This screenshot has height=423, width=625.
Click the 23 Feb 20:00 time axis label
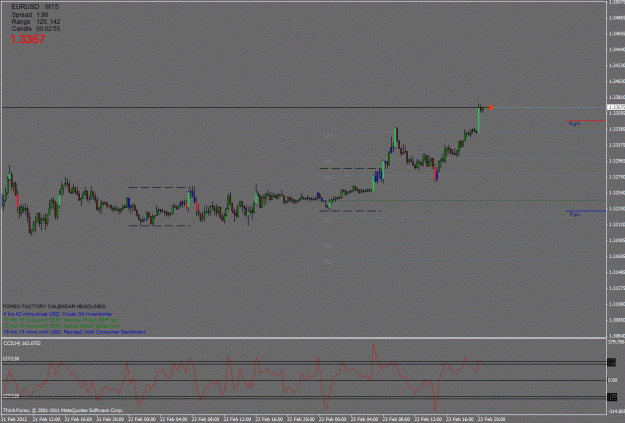tap(492, 419)
